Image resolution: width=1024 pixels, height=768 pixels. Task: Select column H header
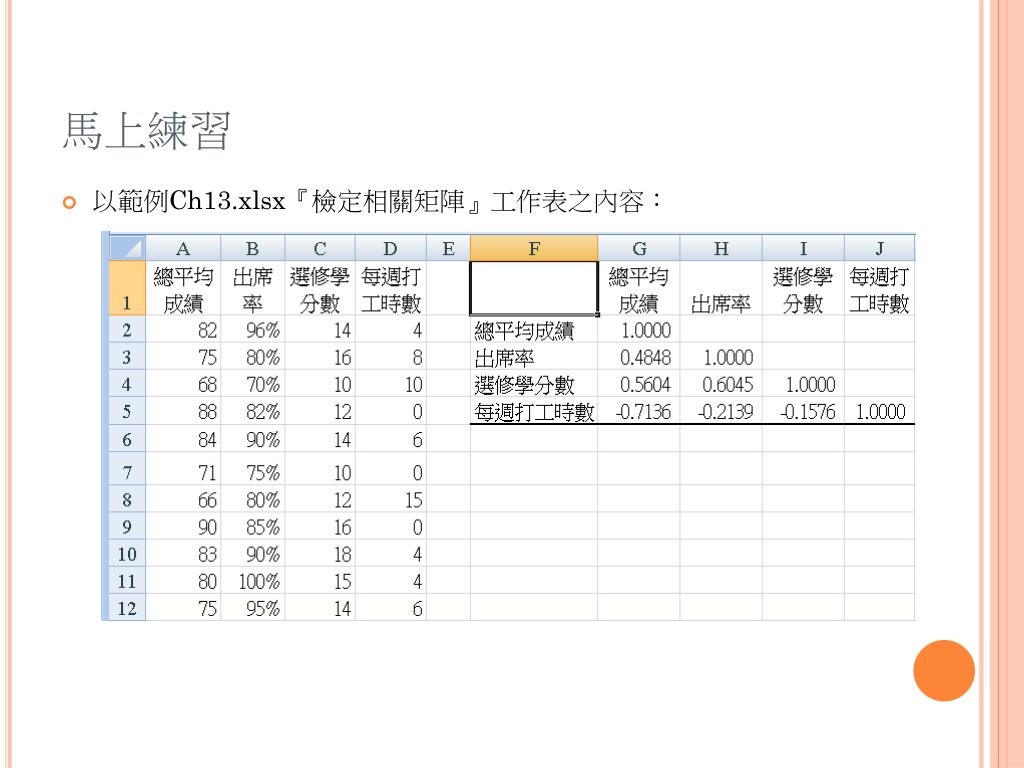click(x=721, y=248)
